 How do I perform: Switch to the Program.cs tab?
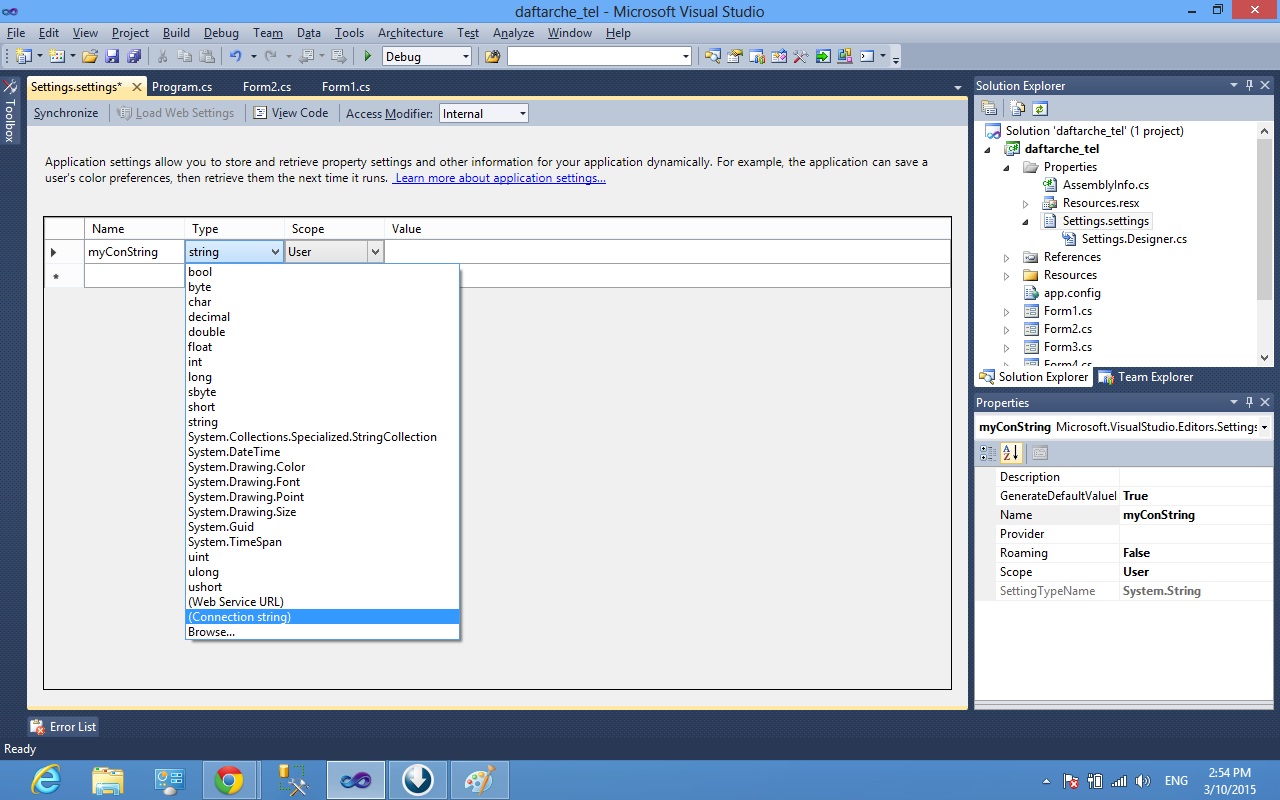tap(182, 87)
